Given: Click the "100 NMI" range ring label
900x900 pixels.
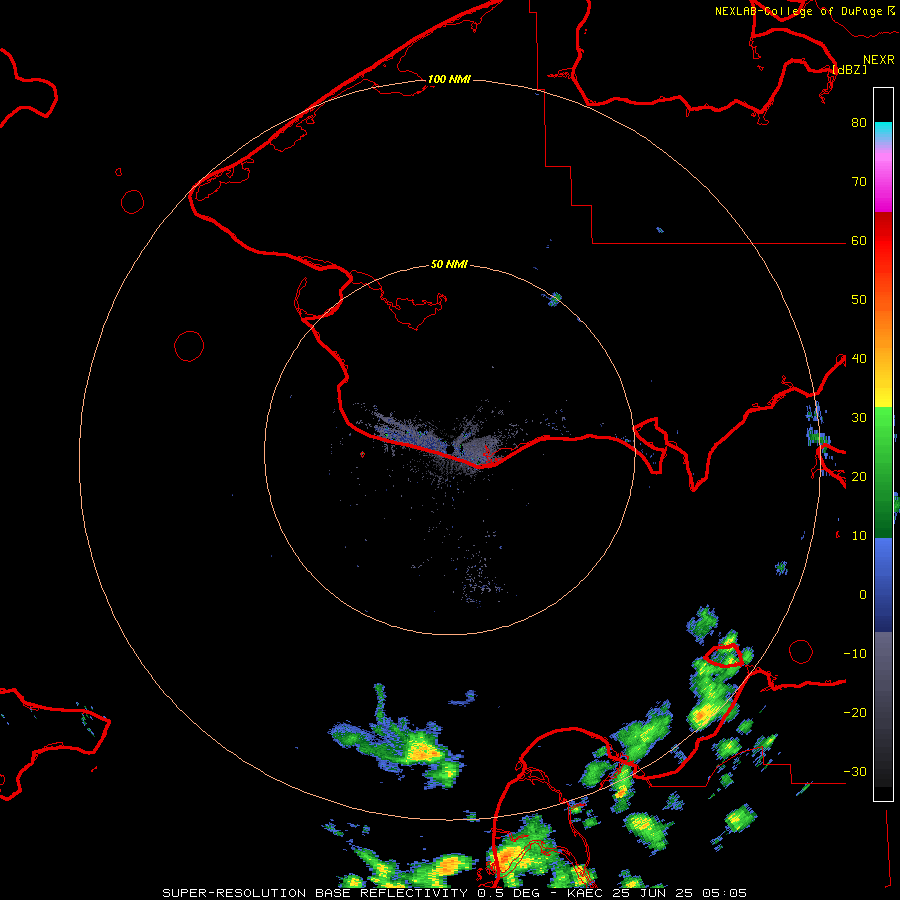Looking at the screenshot, I should (x=449, y=79).
